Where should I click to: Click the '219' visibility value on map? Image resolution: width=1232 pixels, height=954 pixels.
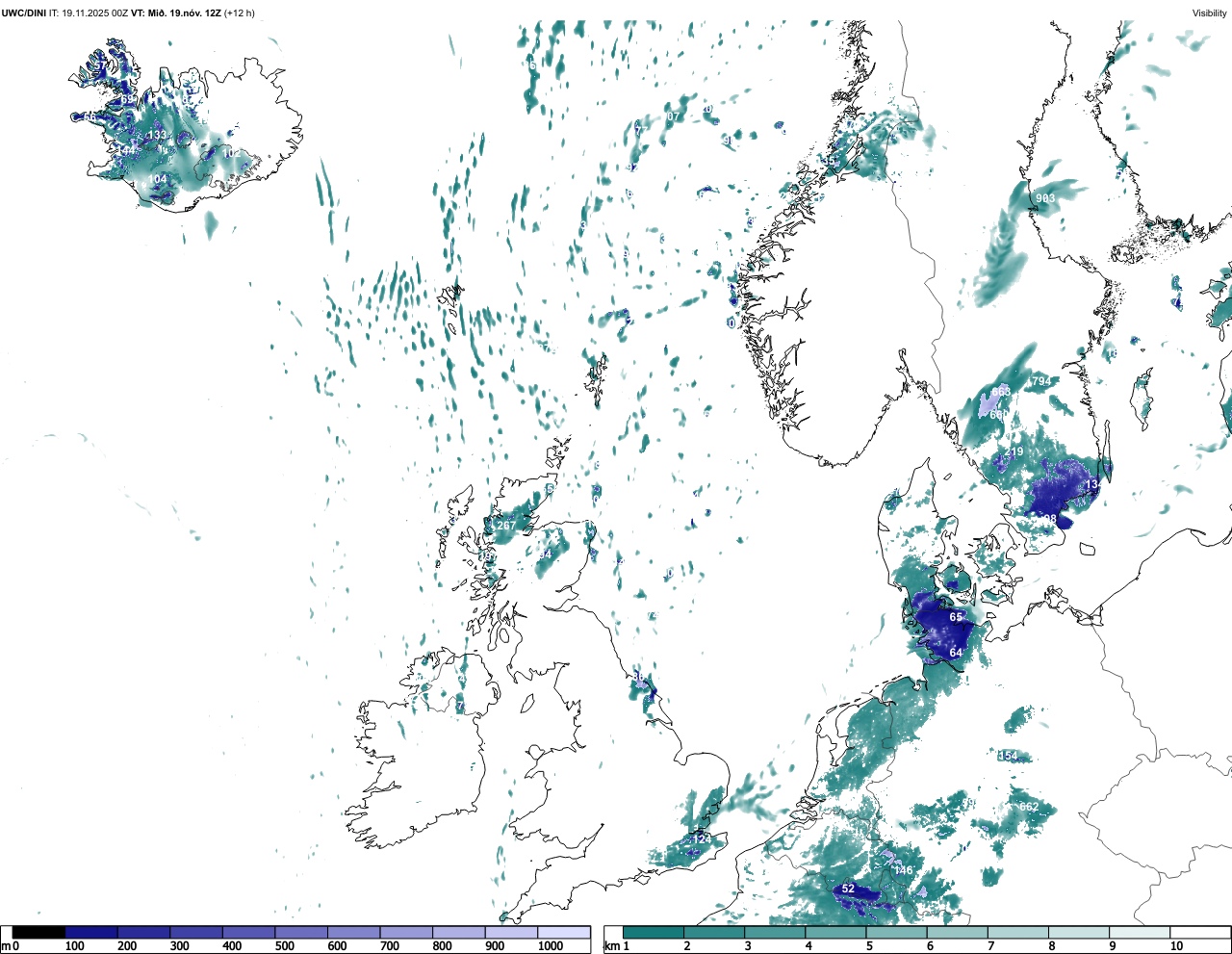(1014, 452)
